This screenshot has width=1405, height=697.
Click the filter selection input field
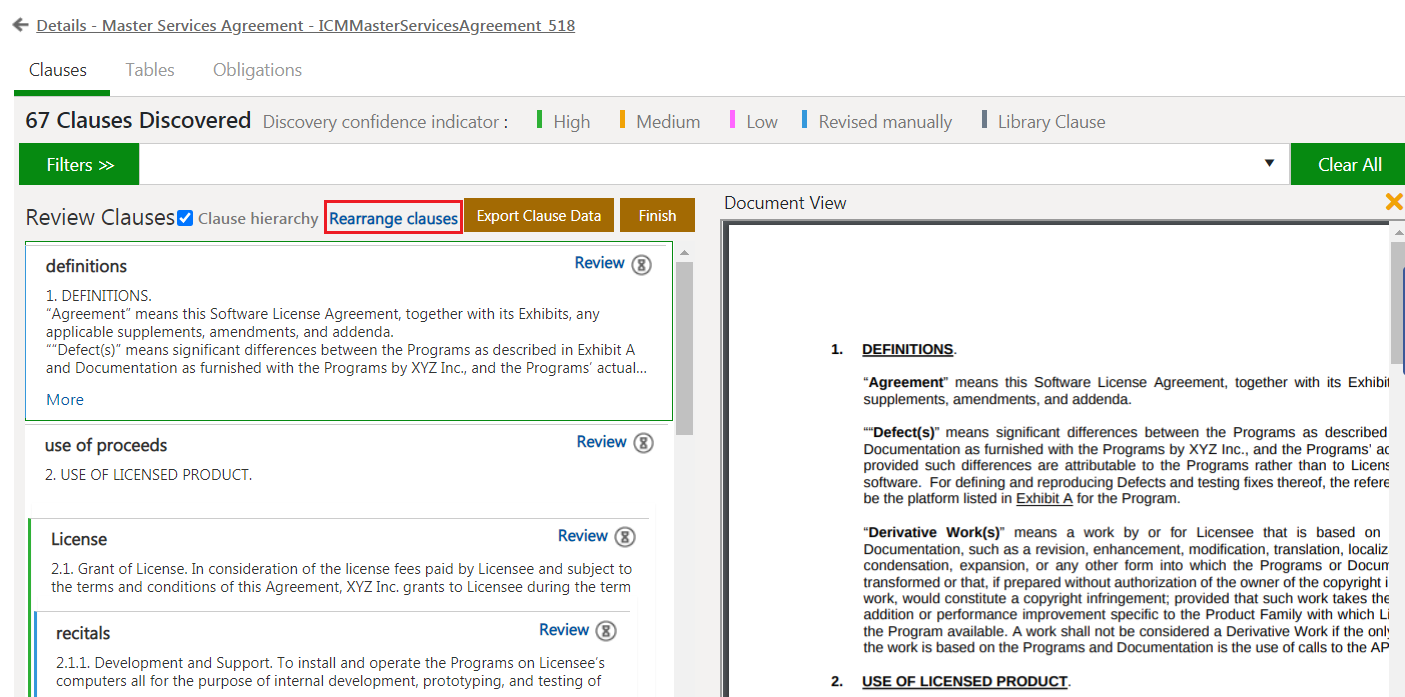click(x=700, y=165)
